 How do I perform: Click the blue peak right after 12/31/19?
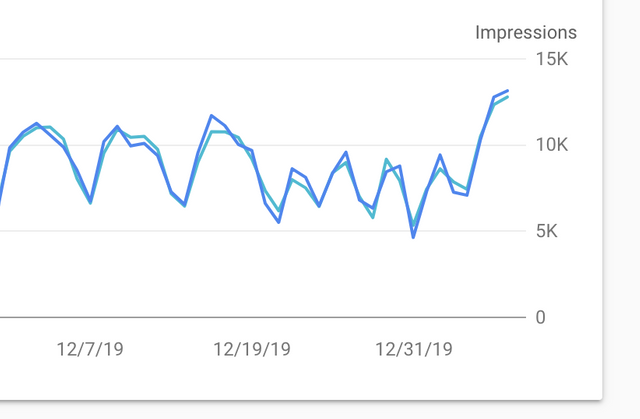pos(440,155)
